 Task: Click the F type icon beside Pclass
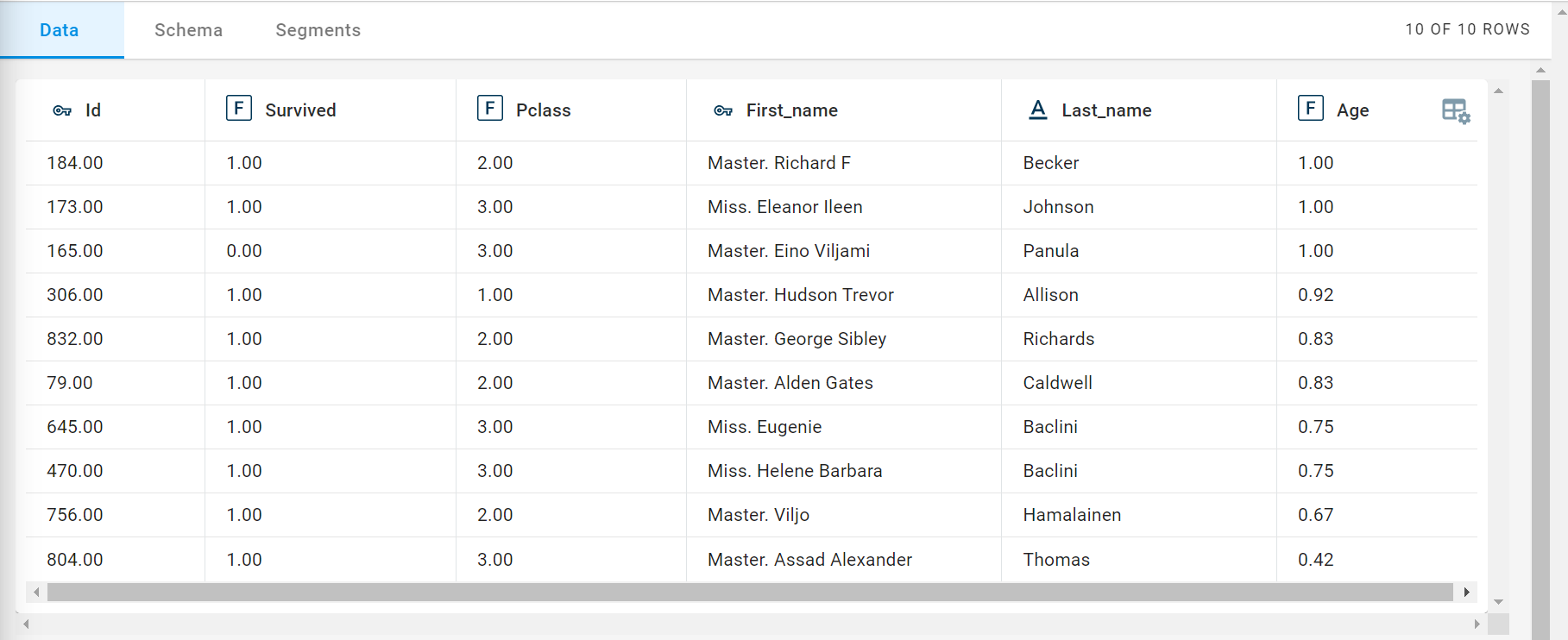pos(490,109)
